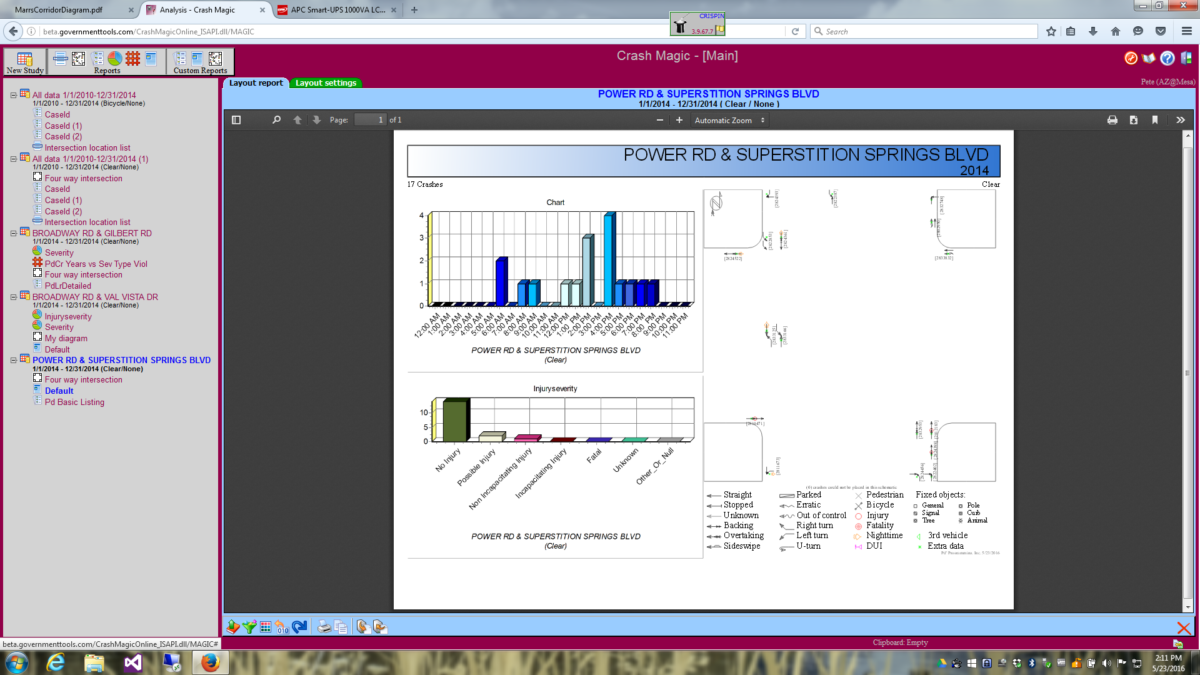Click the magnifier find icon in viewer
This screenshot has height=675, width=1200.
point(277,120)
